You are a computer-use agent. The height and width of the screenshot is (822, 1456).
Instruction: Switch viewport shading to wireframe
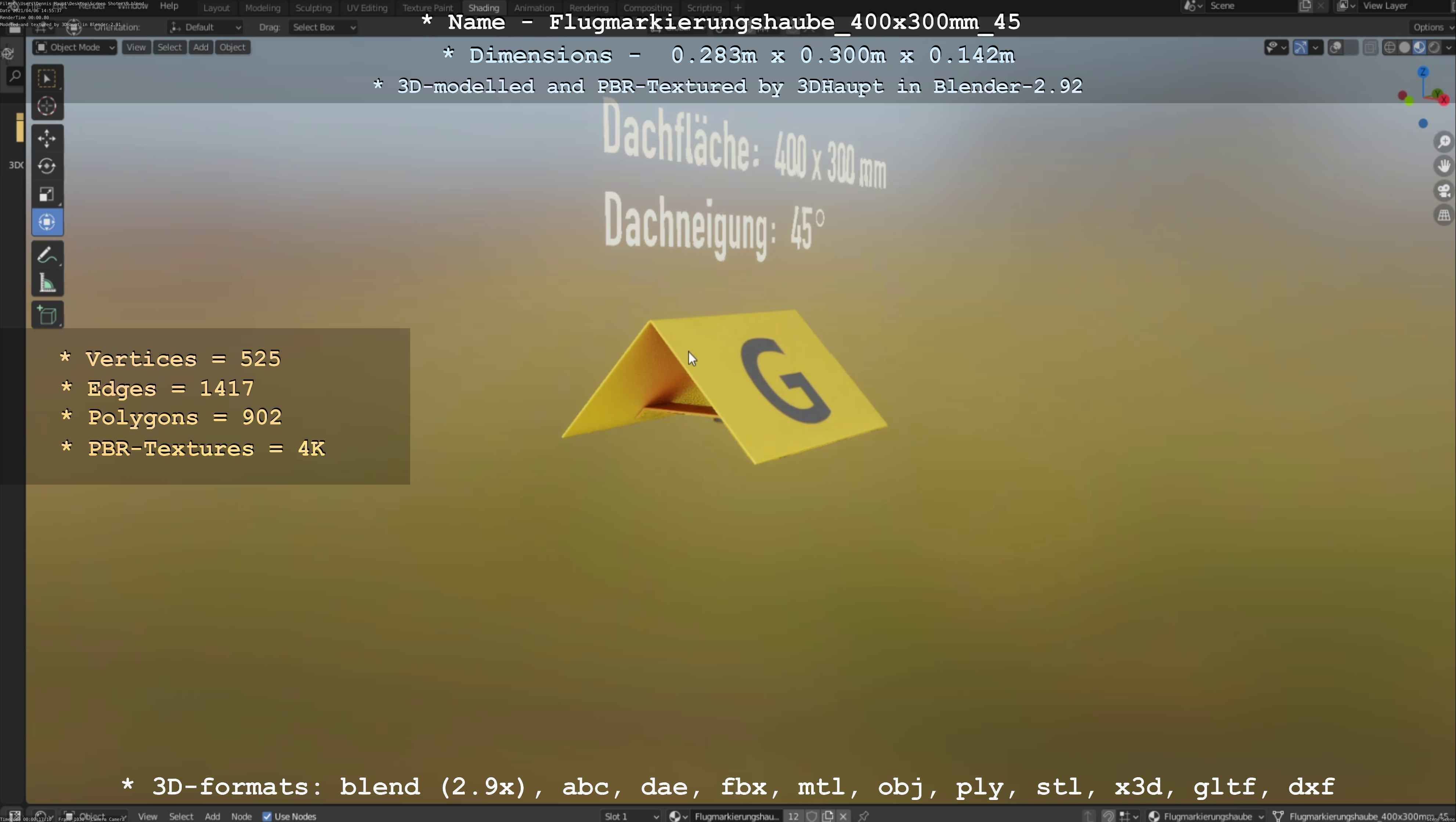(1389, 47)
